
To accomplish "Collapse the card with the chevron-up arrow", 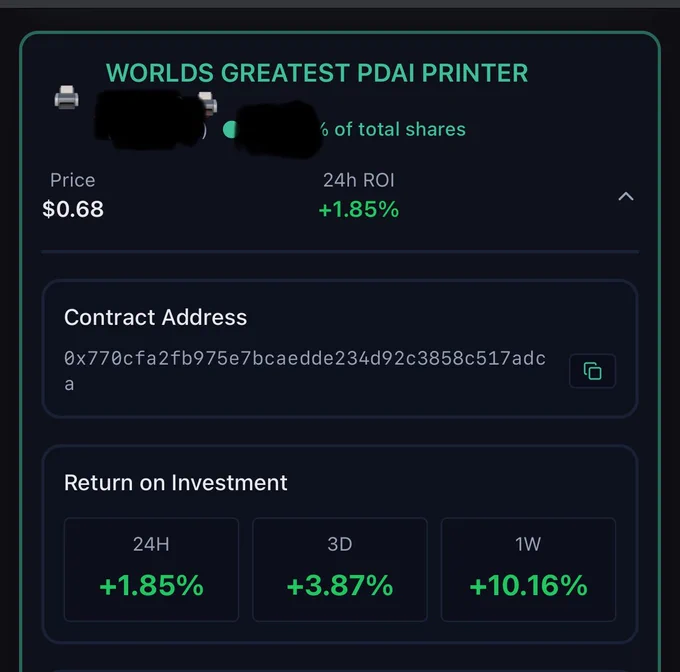I will tap(625, 196).
